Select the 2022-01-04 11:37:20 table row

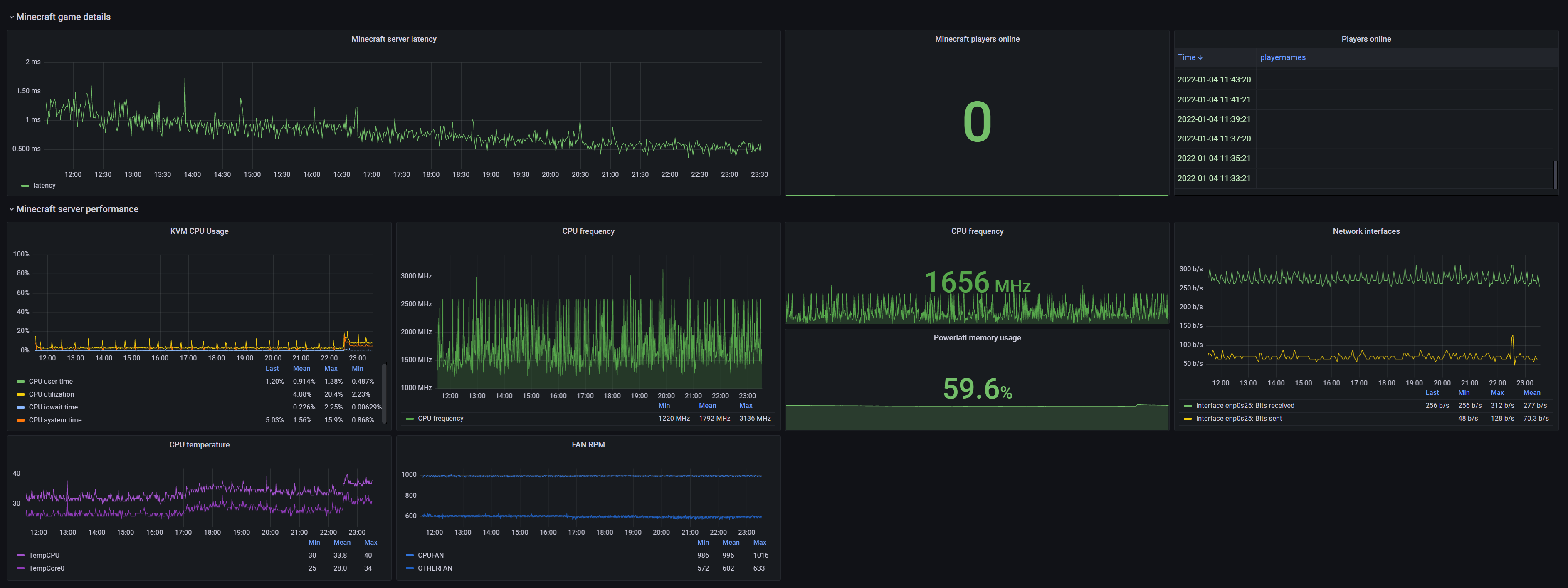(1366, 139)
